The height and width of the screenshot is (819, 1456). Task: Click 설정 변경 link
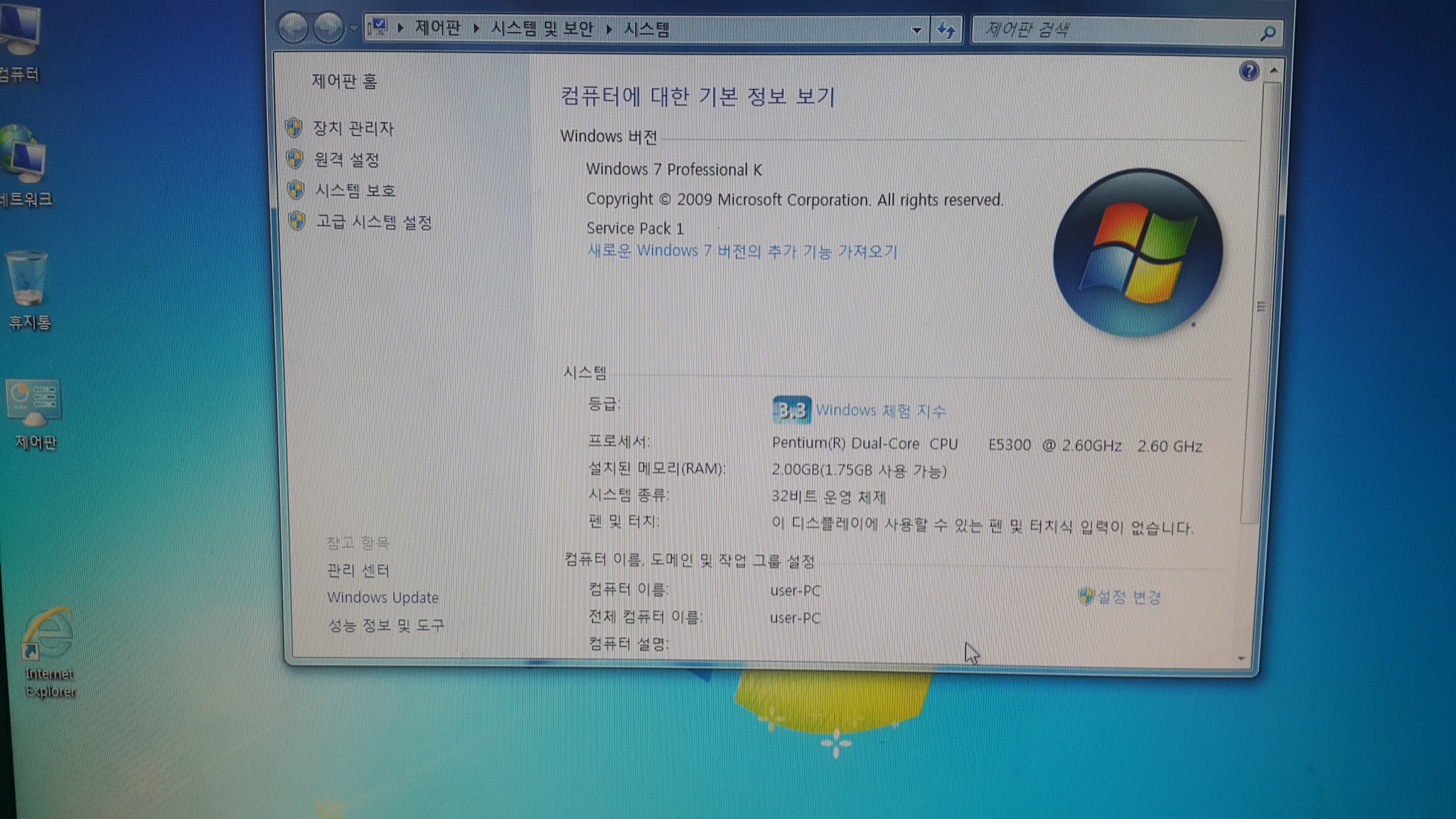pyautogui.click(x=1129, y=597)
